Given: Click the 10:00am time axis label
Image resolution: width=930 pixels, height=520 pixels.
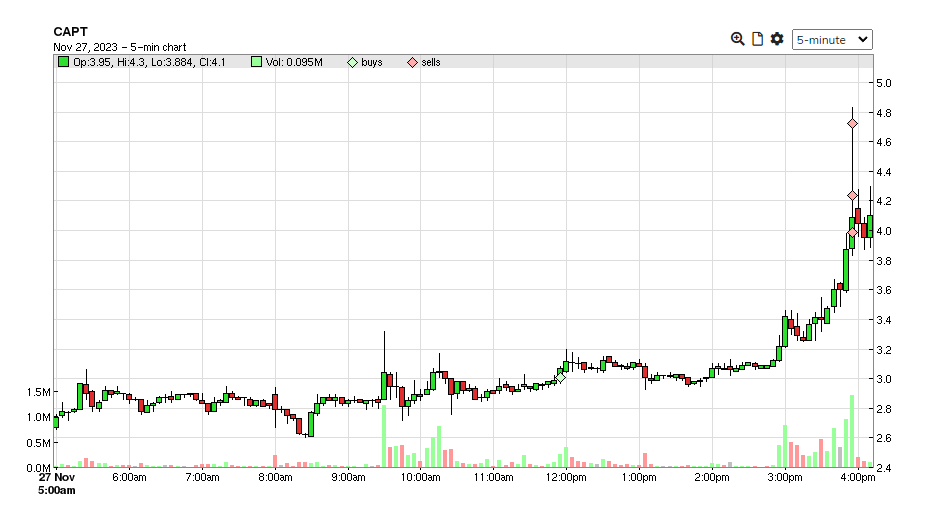Looking at the screenshot, I should (421, 477).
